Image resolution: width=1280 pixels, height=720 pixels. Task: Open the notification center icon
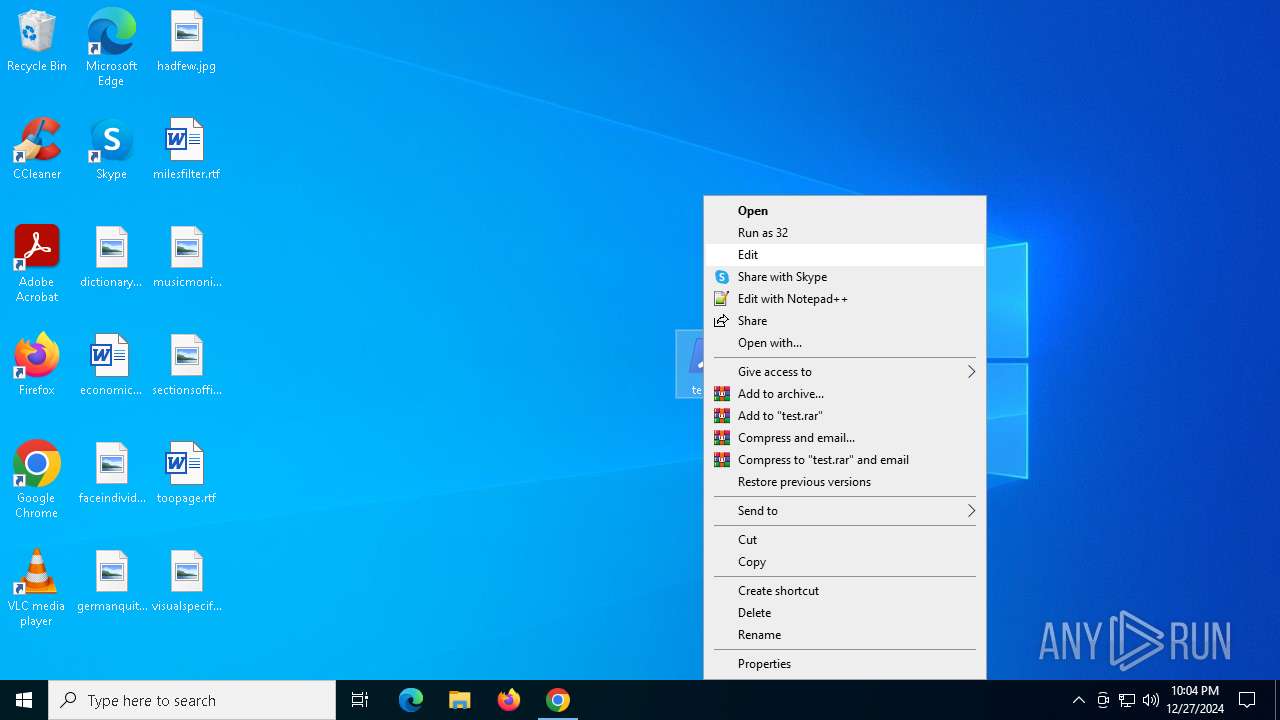(1247, 700)
